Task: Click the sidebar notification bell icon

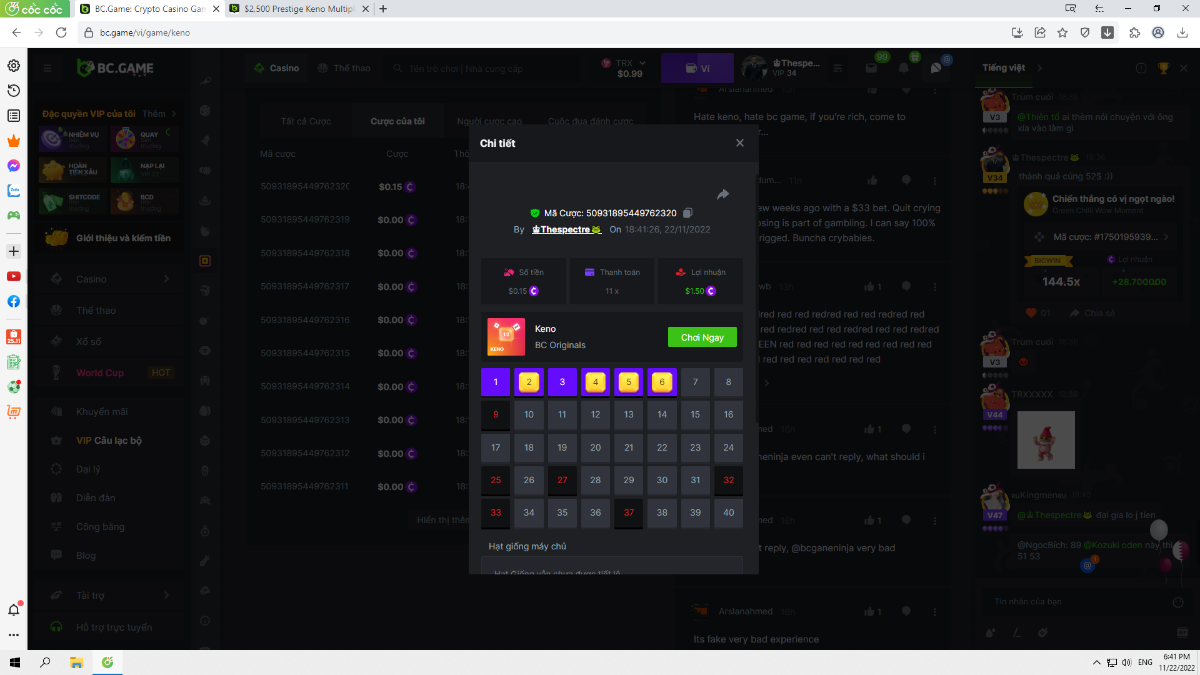Action: (x=14, y=609)
